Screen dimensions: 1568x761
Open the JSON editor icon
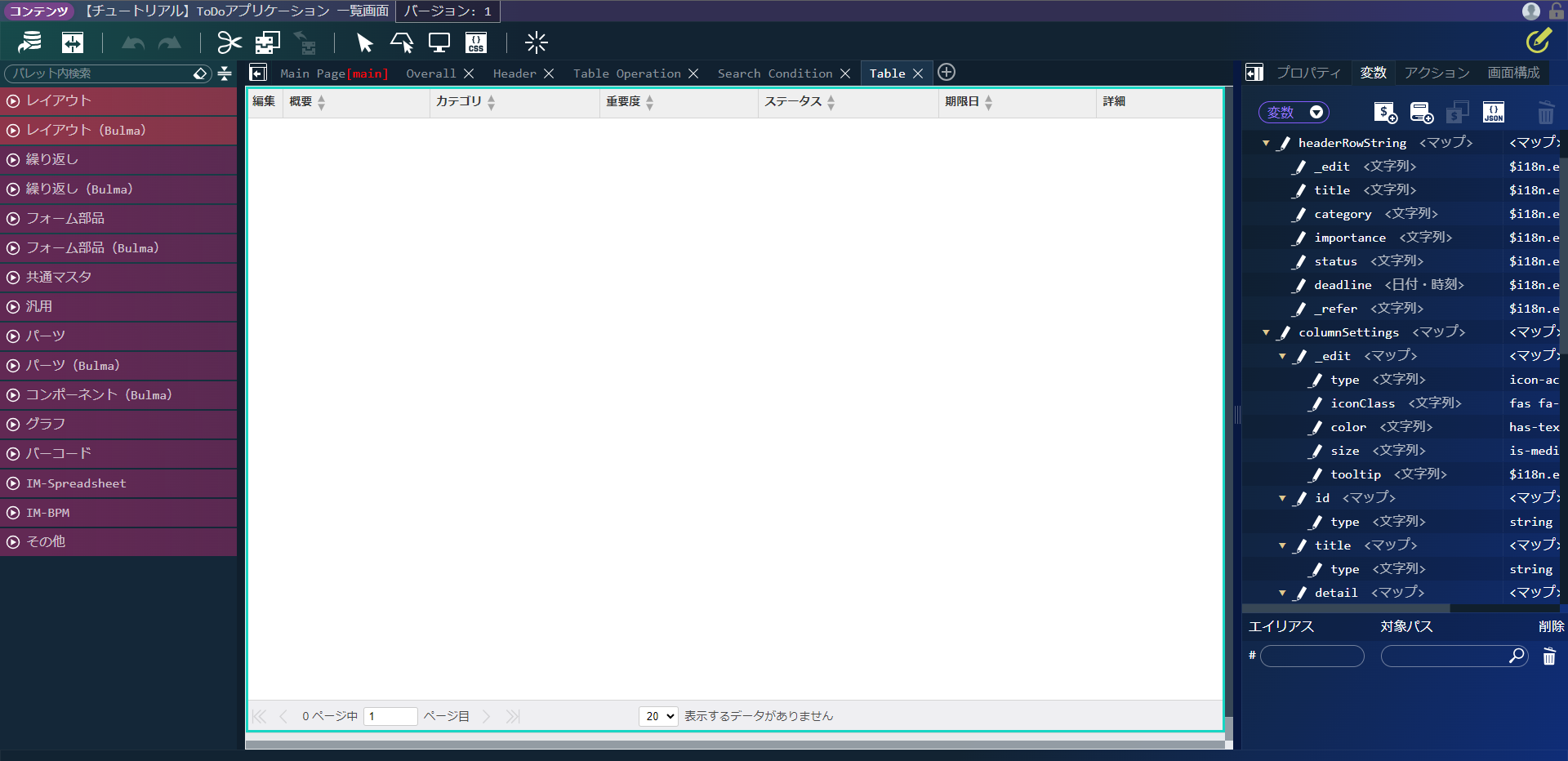1494,113
